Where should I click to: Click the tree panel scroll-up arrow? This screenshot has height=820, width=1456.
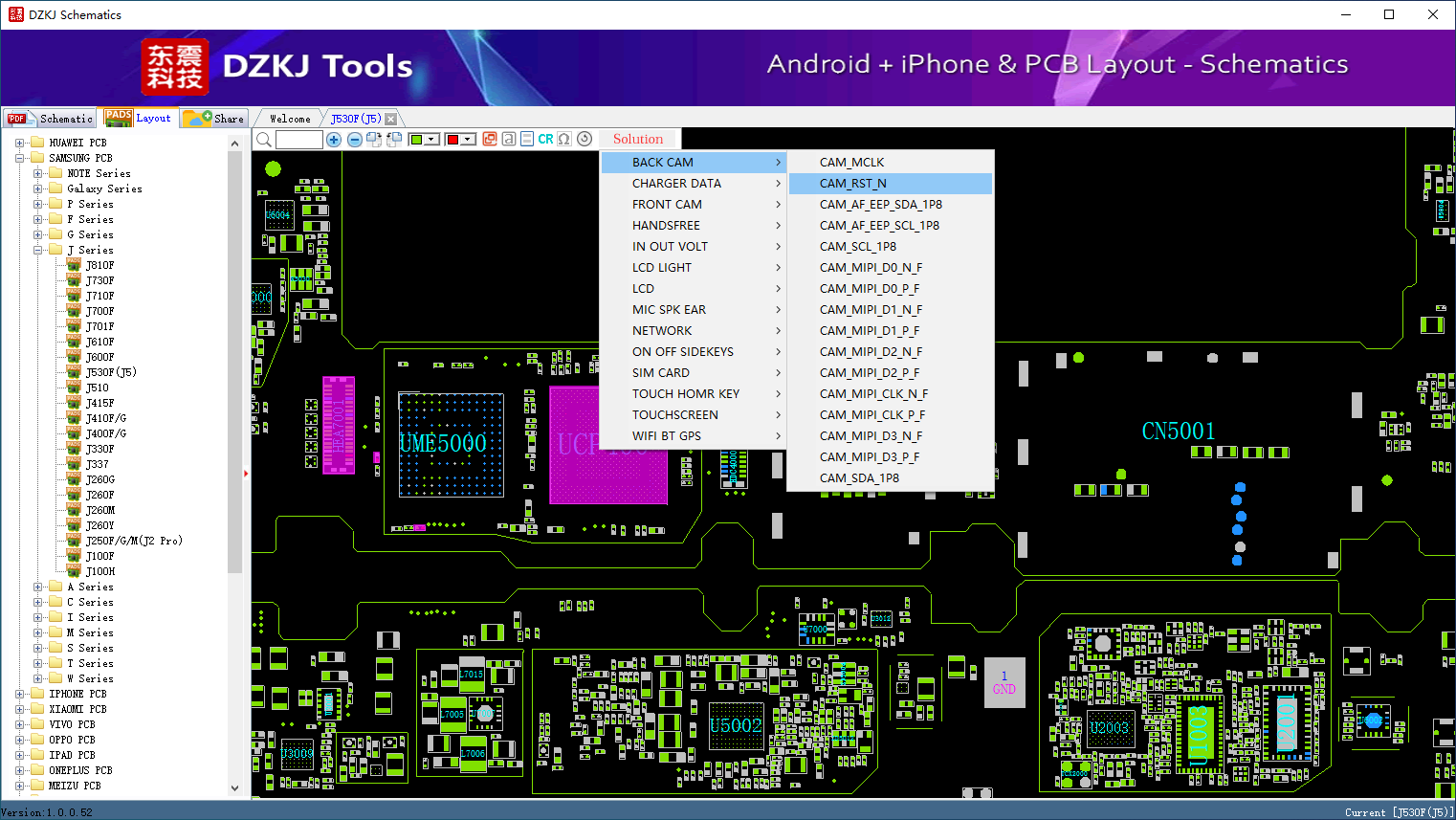pyautogui.click(x=235, y=144)
